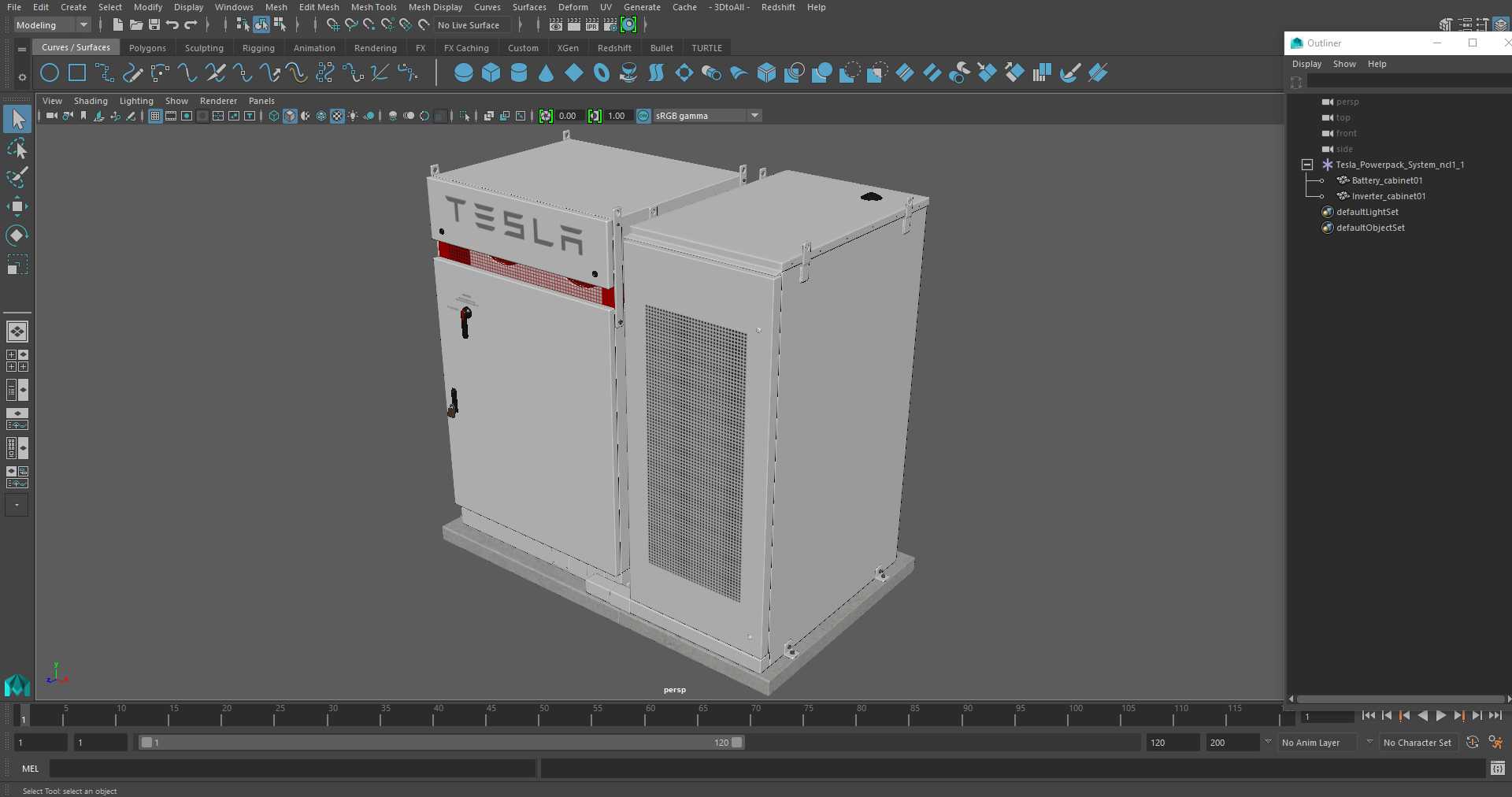The image size is (1512, 797).
Task: Click the Undo arrow icon
Action: pyautogui.click(x=172, y=25)
